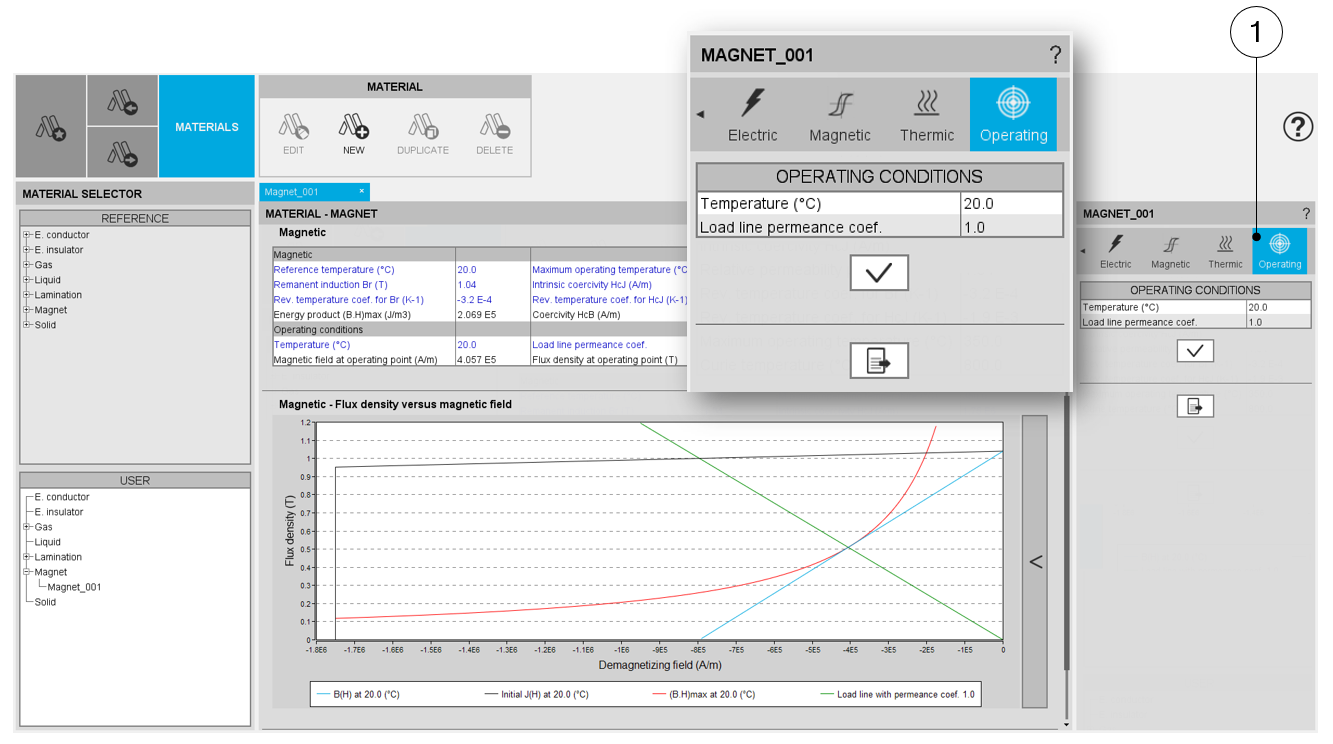Click the NEW material icon
This screenshot has height=744, width=1333.
[354, 127]
